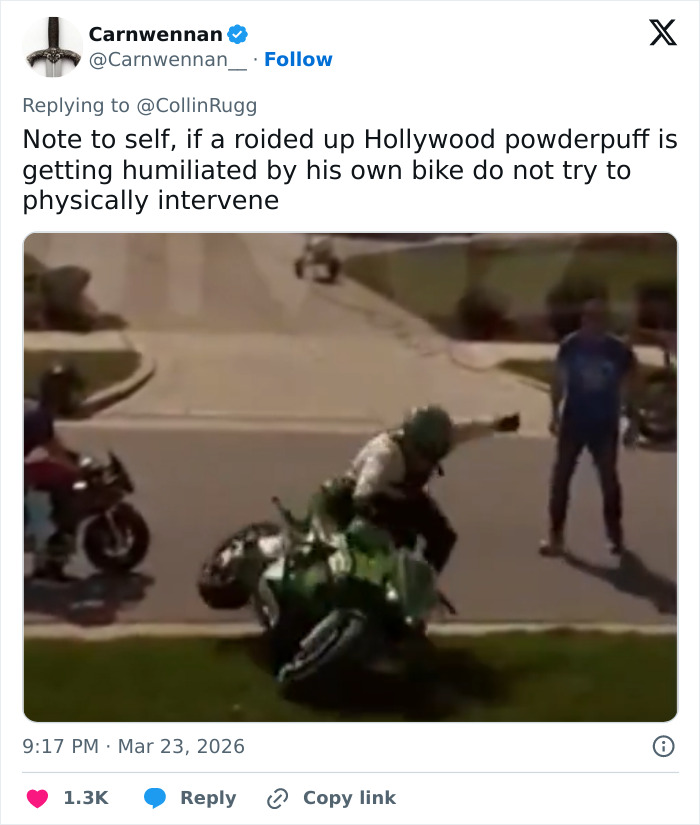Click the sword avatar of Carnwennan
This screenshot has height=825, width=700.
coord(51,46)
